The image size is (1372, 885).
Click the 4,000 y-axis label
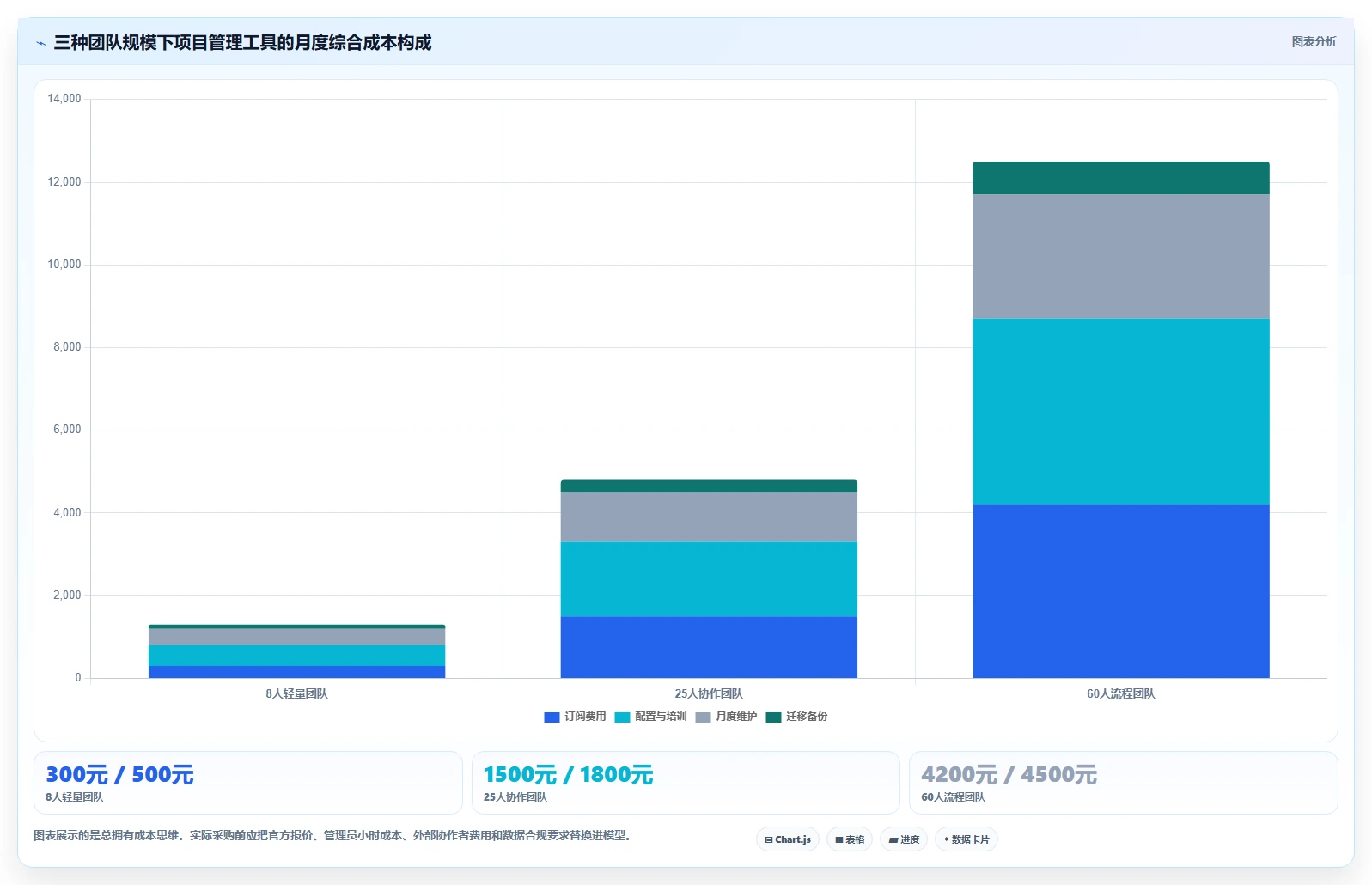67,513
